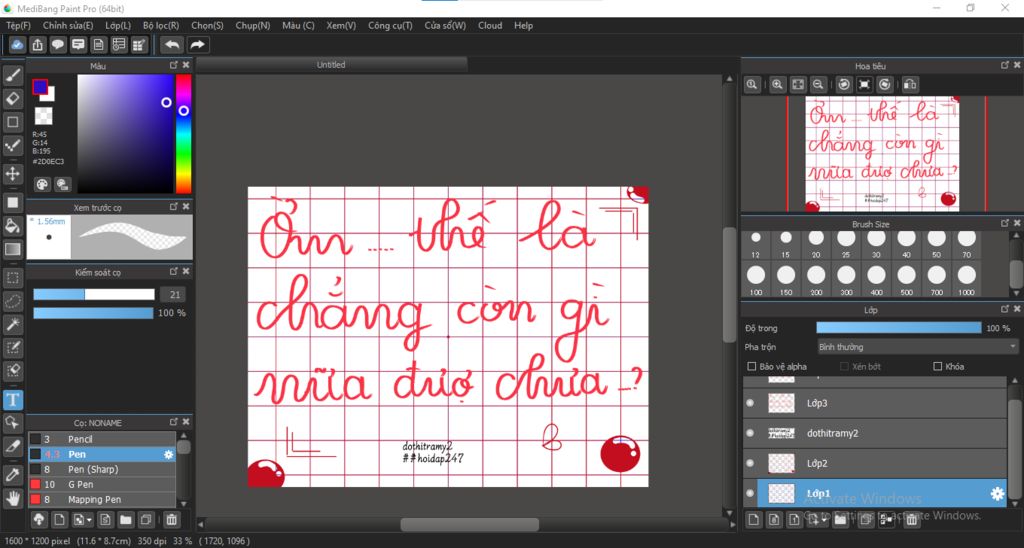Viewport: 1024px width, 548px height.
Task: Click add new layer icon in Lớp panel
Action: (754, 520)
